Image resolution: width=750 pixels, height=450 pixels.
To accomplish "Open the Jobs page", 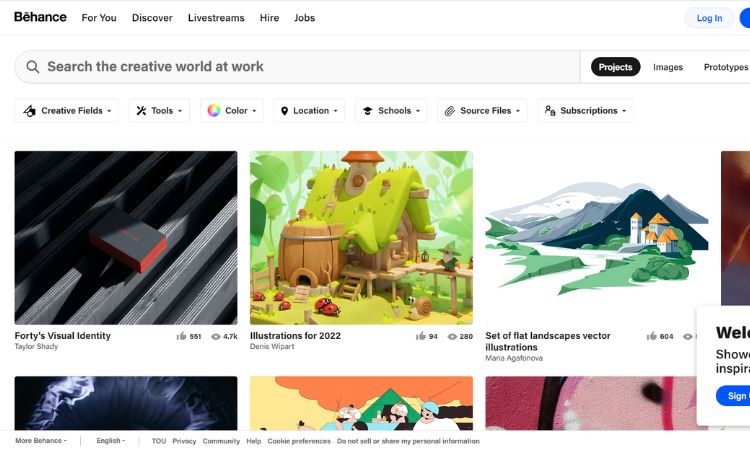I will [x=304, y=18].
